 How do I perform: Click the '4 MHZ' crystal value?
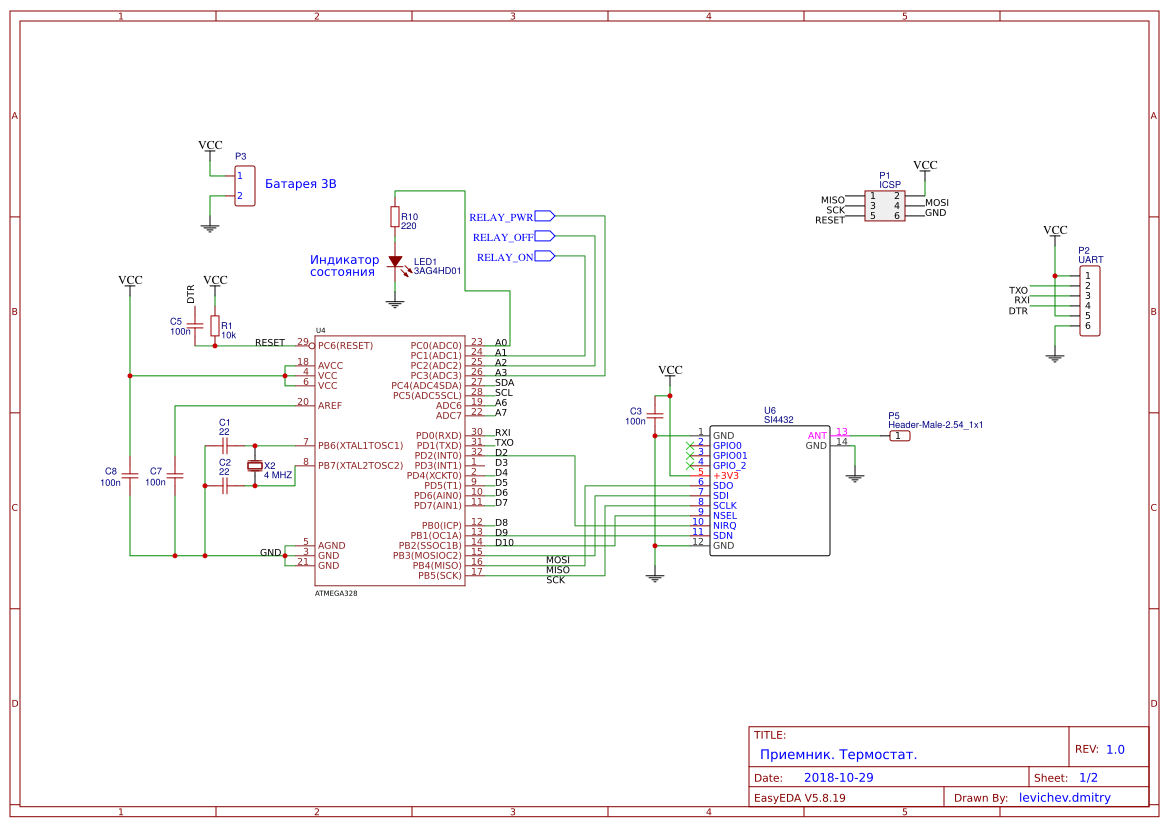pyautogui.click(x=278, y=475)
